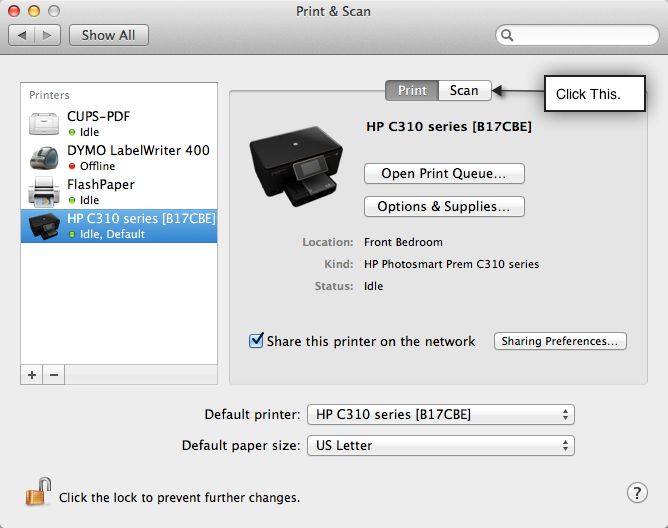Screen dimensions: 668x528
Task: Click the close window red button
Action: pyautogui.click(x=14, y=11)
